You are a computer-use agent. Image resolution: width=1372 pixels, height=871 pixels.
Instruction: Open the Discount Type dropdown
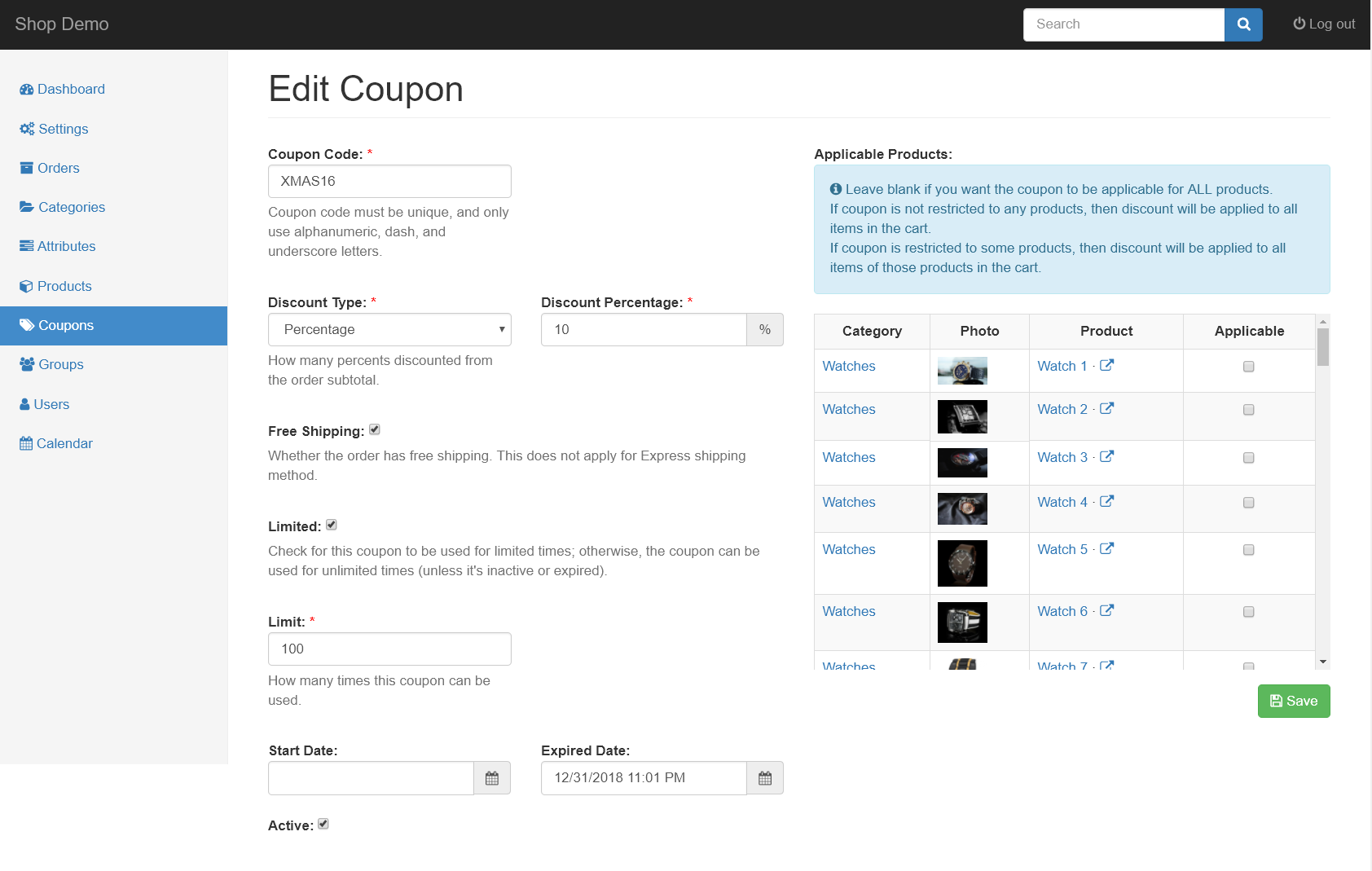click(x=389, y=329)
